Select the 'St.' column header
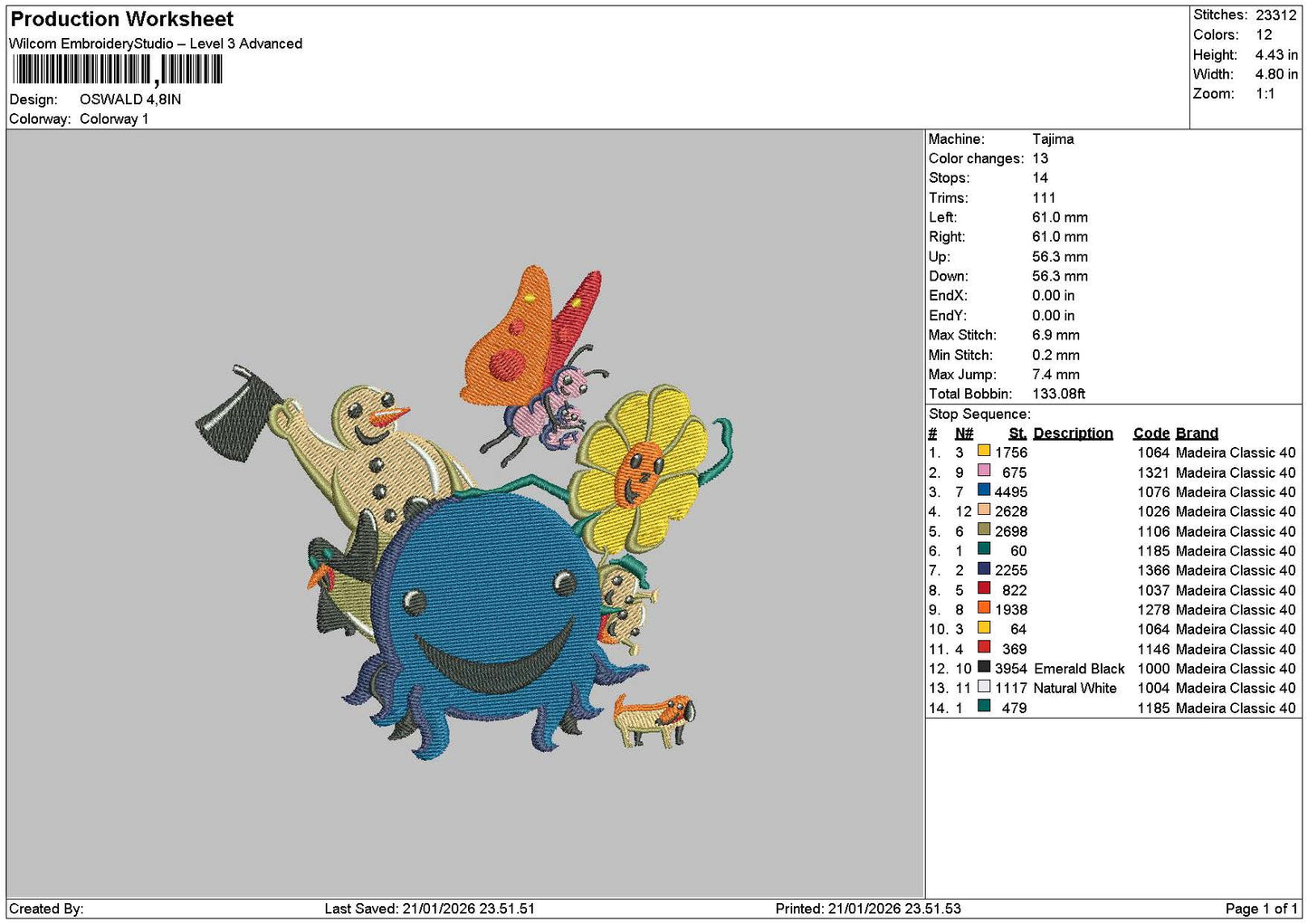 pyautogui.click(x=1017, y=433)
